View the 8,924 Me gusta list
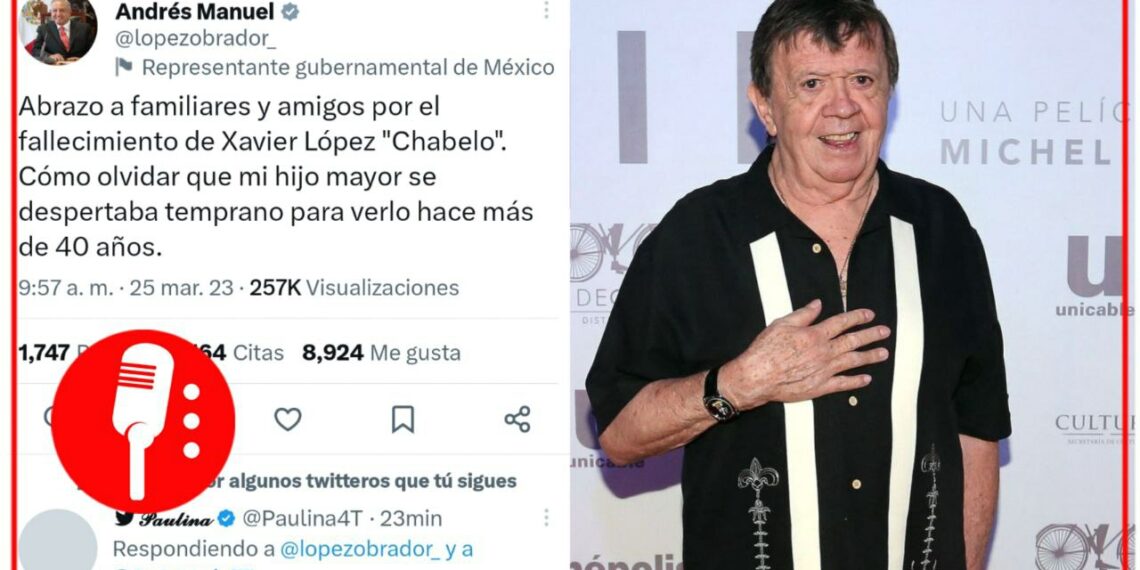Image resolution: width=1140 pixels, height=570 pixels. coord(382,353)
